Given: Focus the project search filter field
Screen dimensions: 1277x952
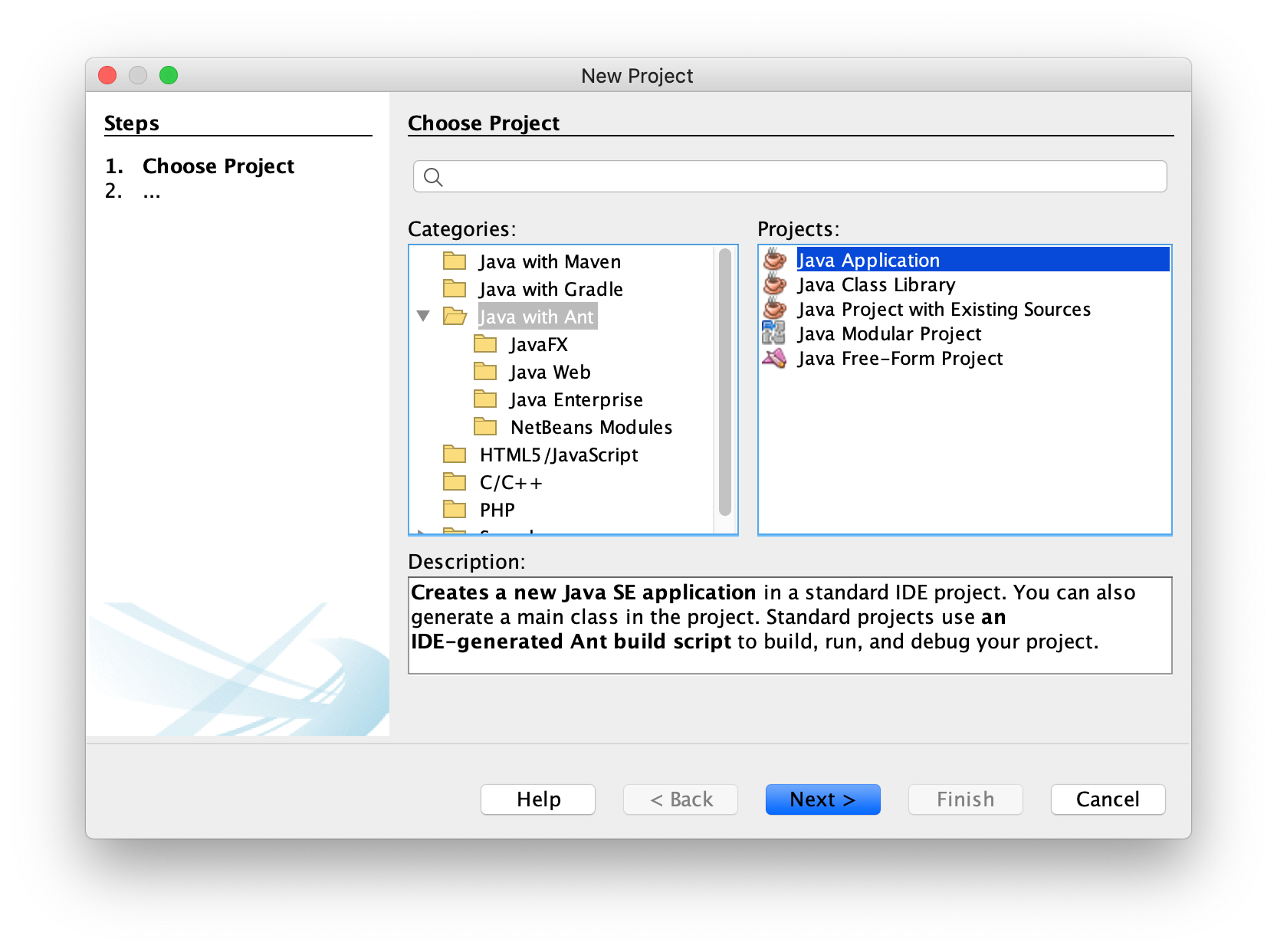Looking at the screenshot, I should tap(790, 176).
